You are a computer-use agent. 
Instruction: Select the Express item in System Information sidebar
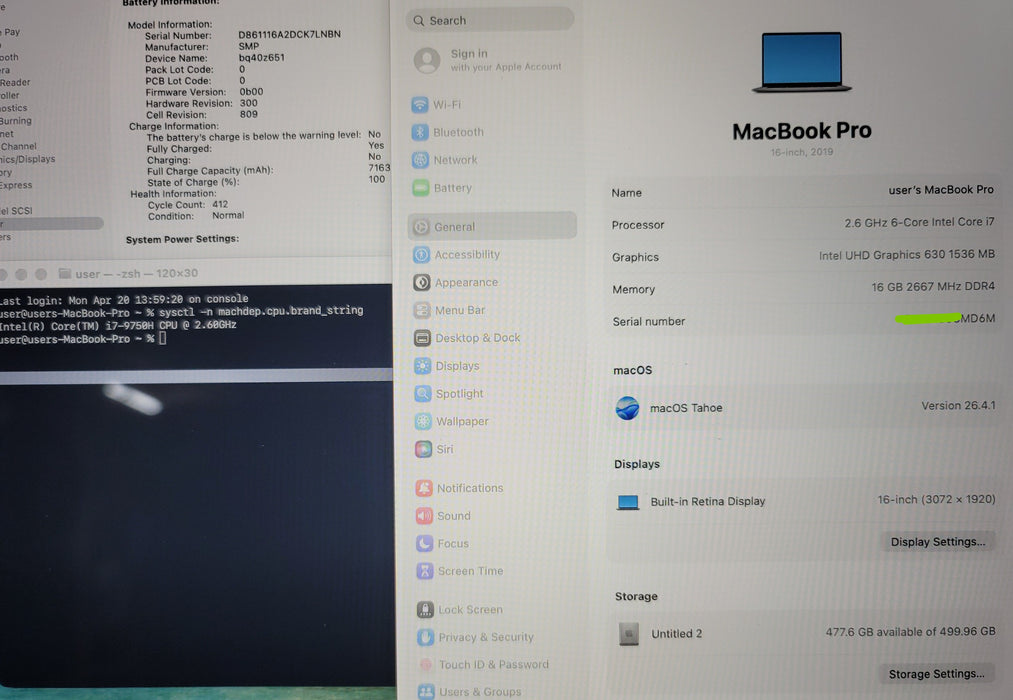(x=16, y=185)
